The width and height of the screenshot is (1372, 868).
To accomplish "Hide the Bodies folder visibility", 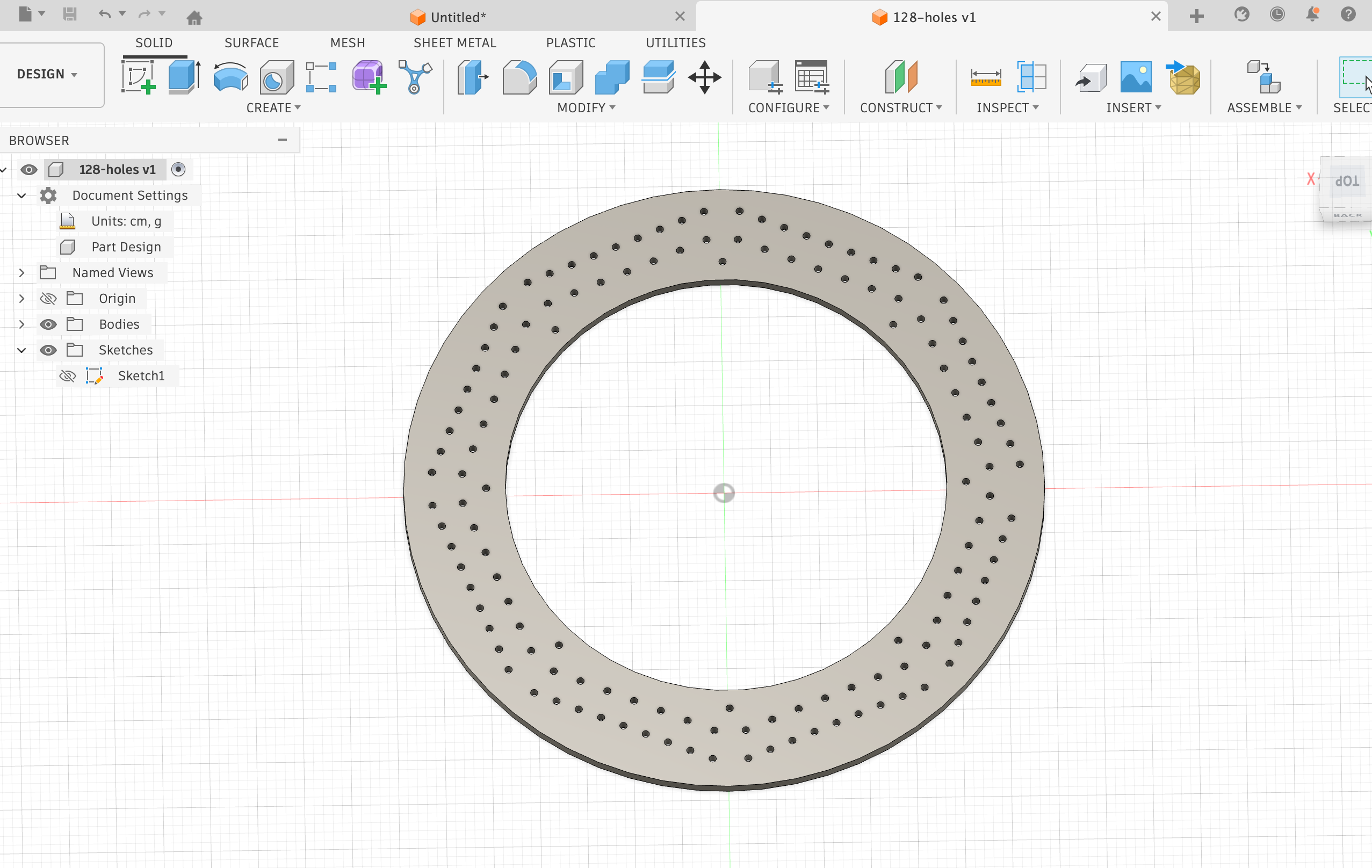I will click(x=48, y=324).
